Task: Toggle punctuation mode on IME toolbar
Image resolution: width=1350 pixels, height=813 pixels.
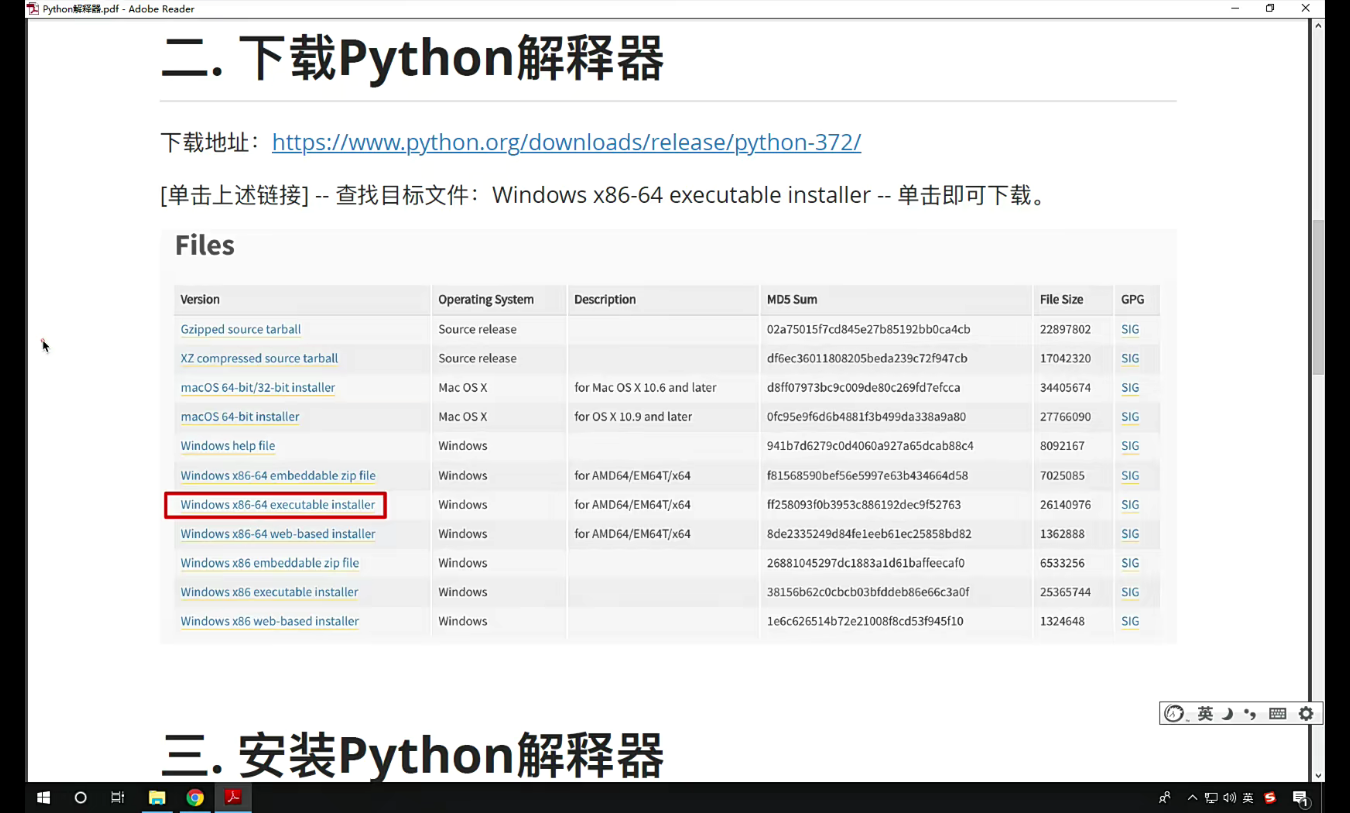Action: (x=1250, y=713)
